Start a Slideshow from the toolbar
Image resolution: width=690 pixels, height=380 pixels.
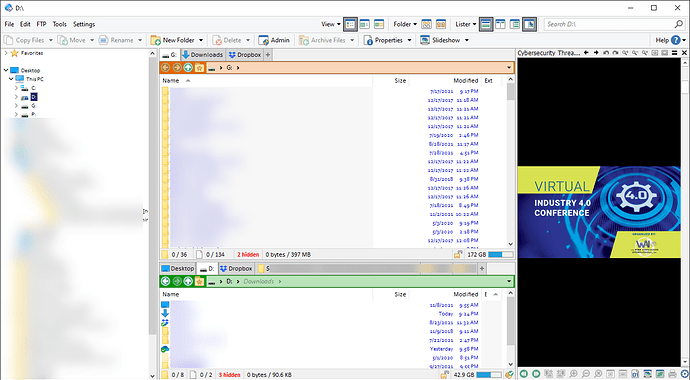(440, 40)
